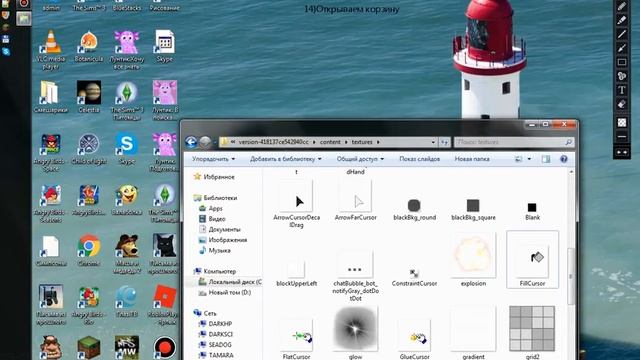Select Сеть in navigation pane
This screenshot has width=640, height=360.
point(205,313)
